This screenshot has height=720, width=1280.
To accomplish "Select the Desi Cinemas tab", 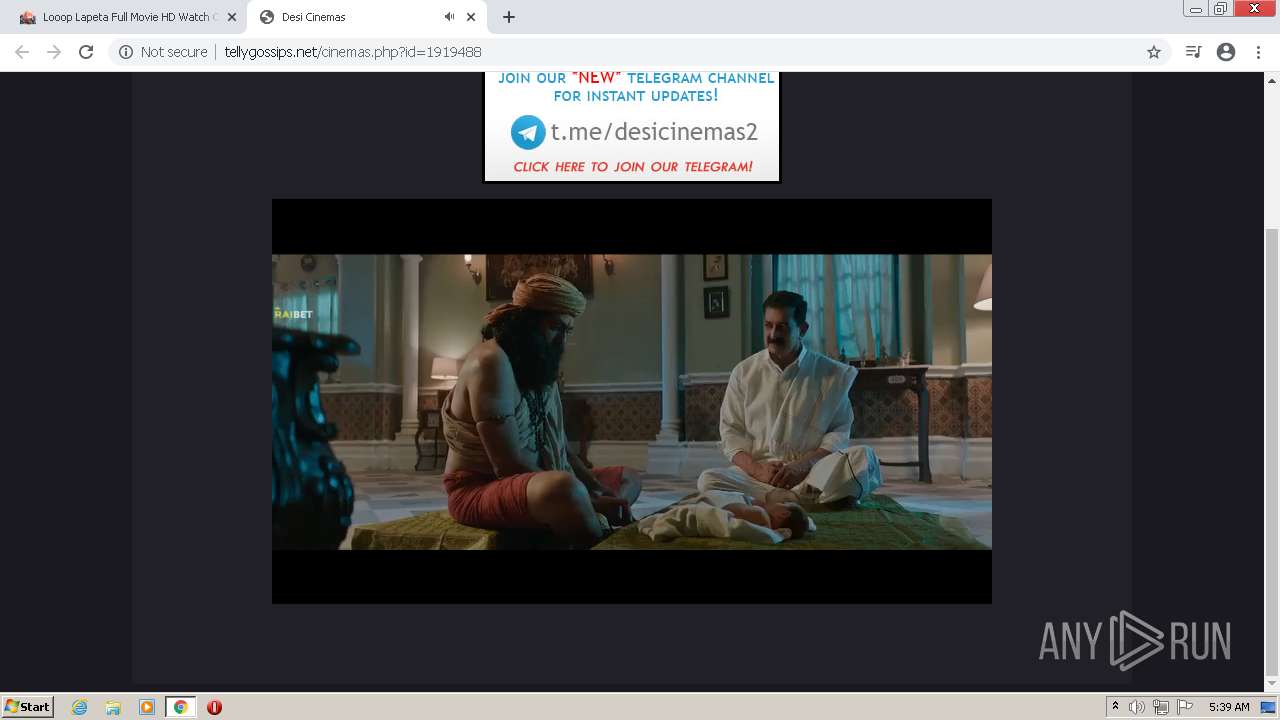I will click(x=366, y=17).
